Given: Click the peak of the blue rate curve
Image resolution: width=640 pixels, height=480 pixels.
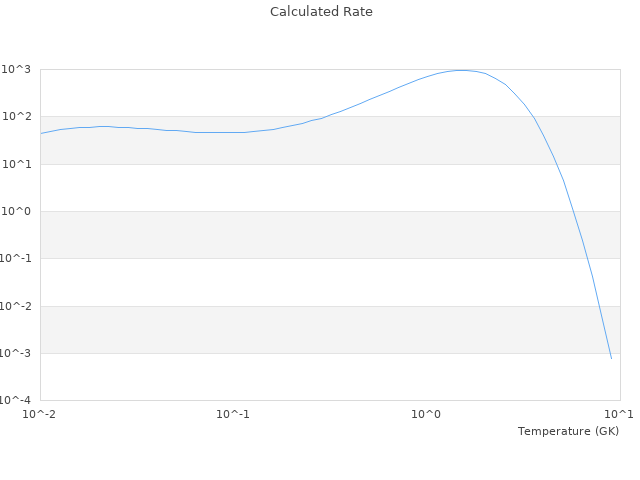Looking at the screenshot, I should coord(461,70).
